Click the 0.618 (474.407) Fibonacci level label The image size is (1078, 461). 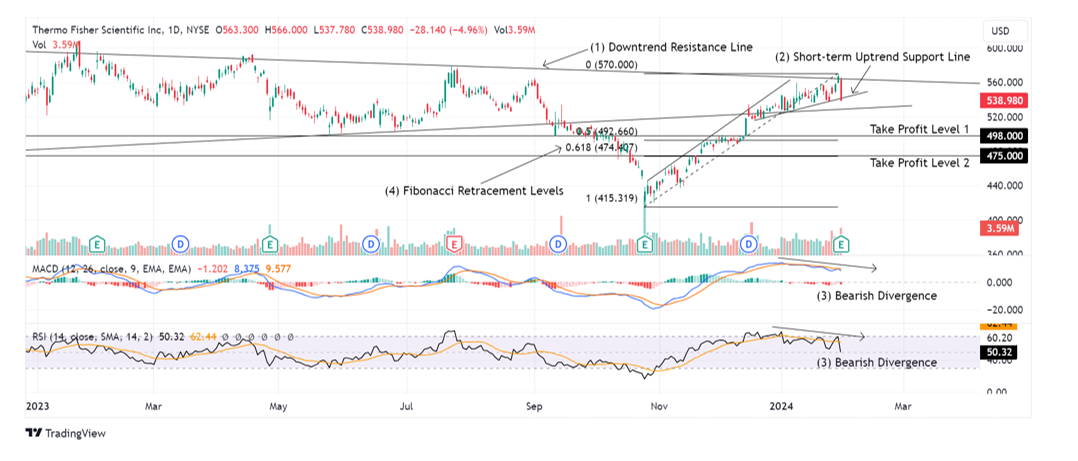click(x=602, y=148)
